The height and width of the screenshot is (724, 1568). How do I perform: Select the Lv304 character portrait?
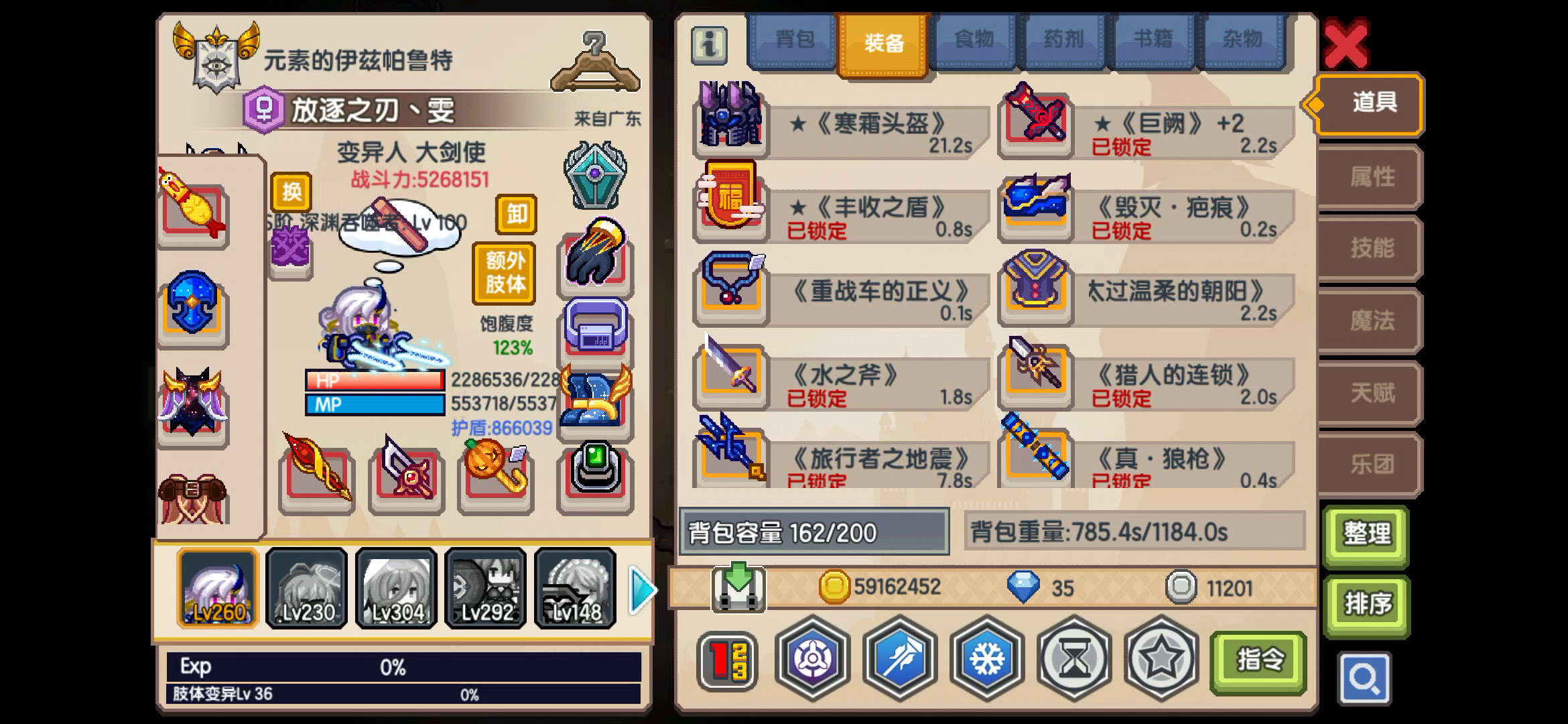click(396, 588)
